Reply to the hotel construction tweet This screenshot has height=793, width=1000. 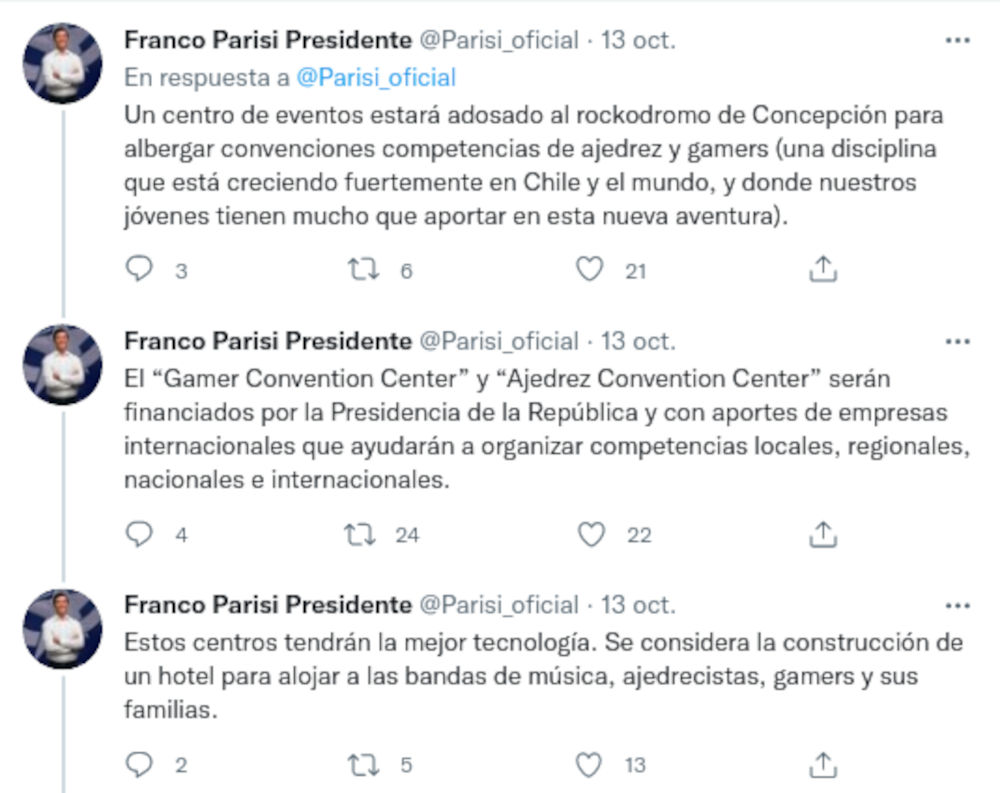click(140, 765)
